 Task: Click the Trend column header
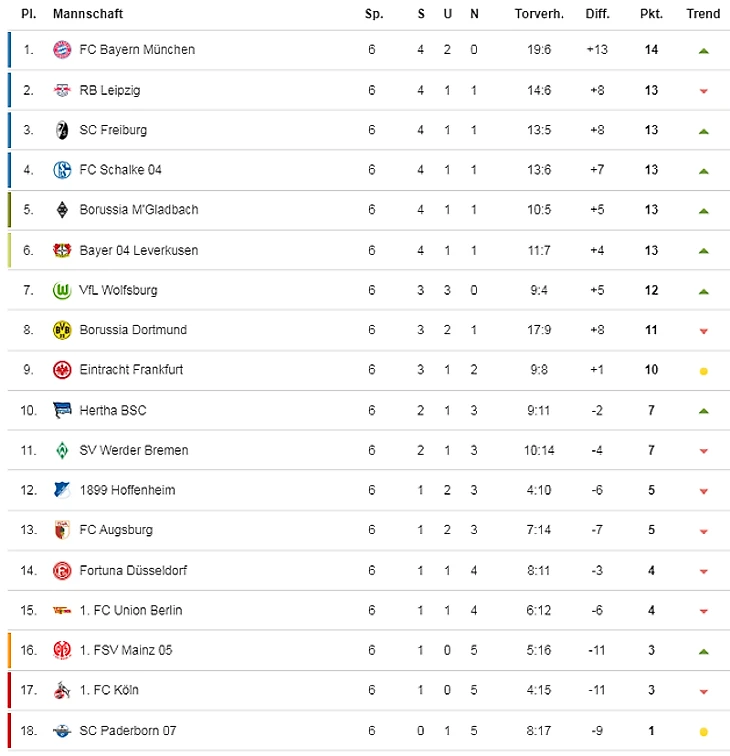pos(703,14)
